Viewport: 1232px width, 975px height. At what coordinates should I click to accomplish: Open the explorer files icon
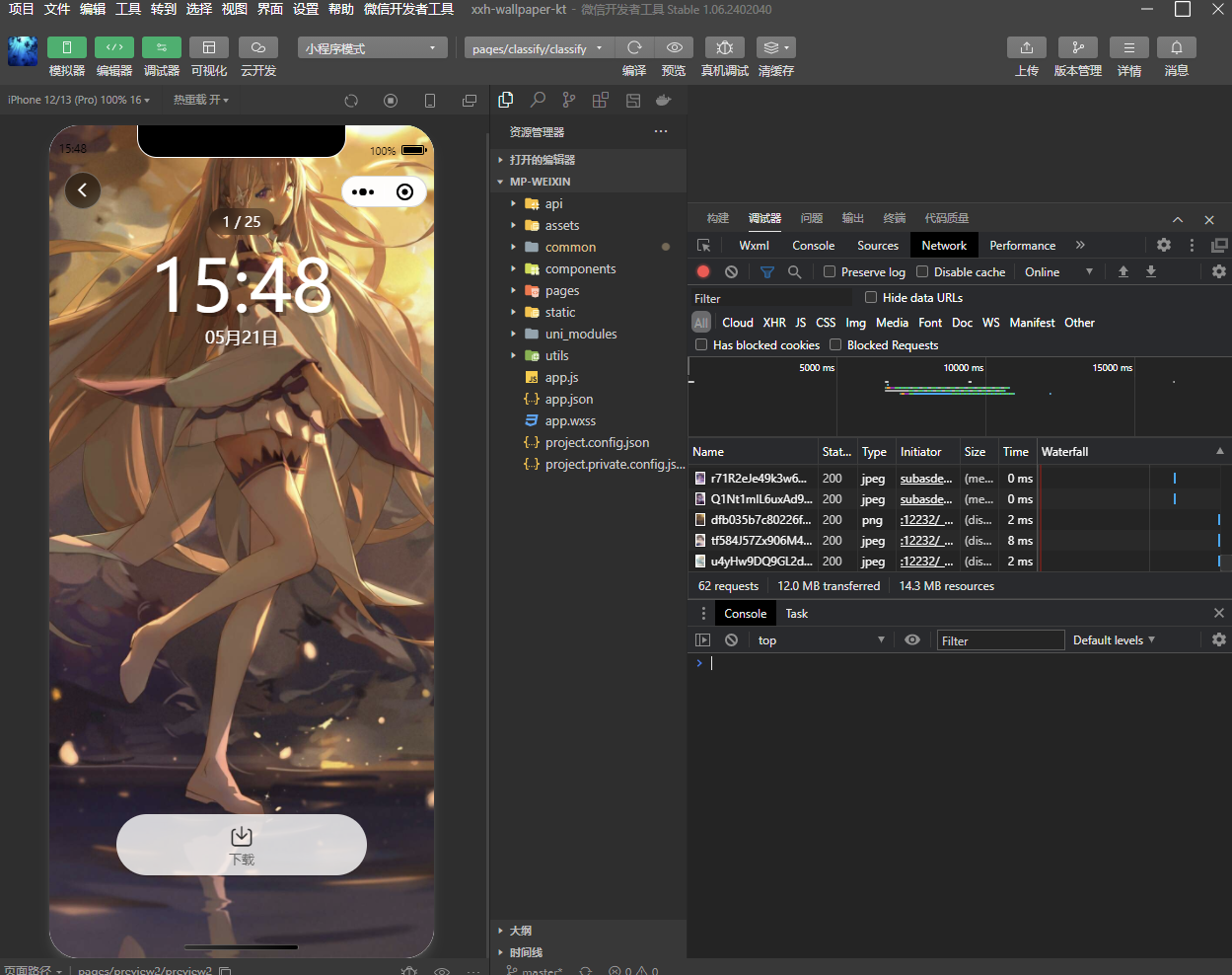pyautogui.click(x=506, y=100)
